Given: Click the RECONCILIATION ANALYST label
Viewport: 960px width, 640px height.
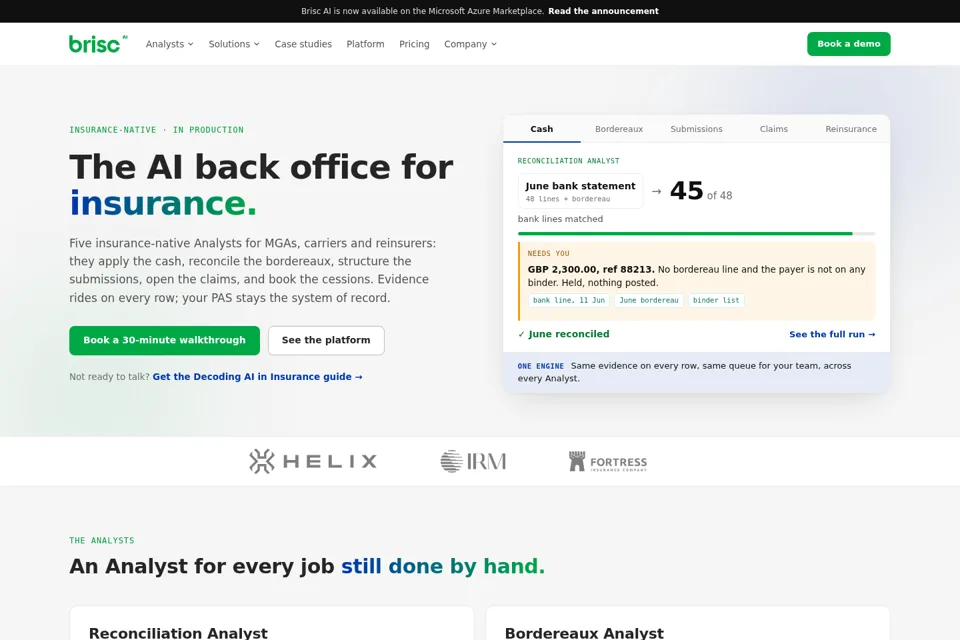Looking at the screenshot, I should [568, 161].
